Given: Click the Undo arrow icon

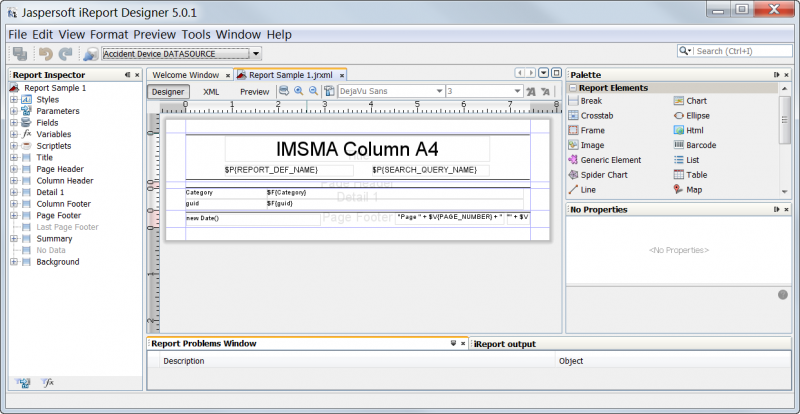Looking at the screenshot, I should pyautogui.click(x=46, y=52).
